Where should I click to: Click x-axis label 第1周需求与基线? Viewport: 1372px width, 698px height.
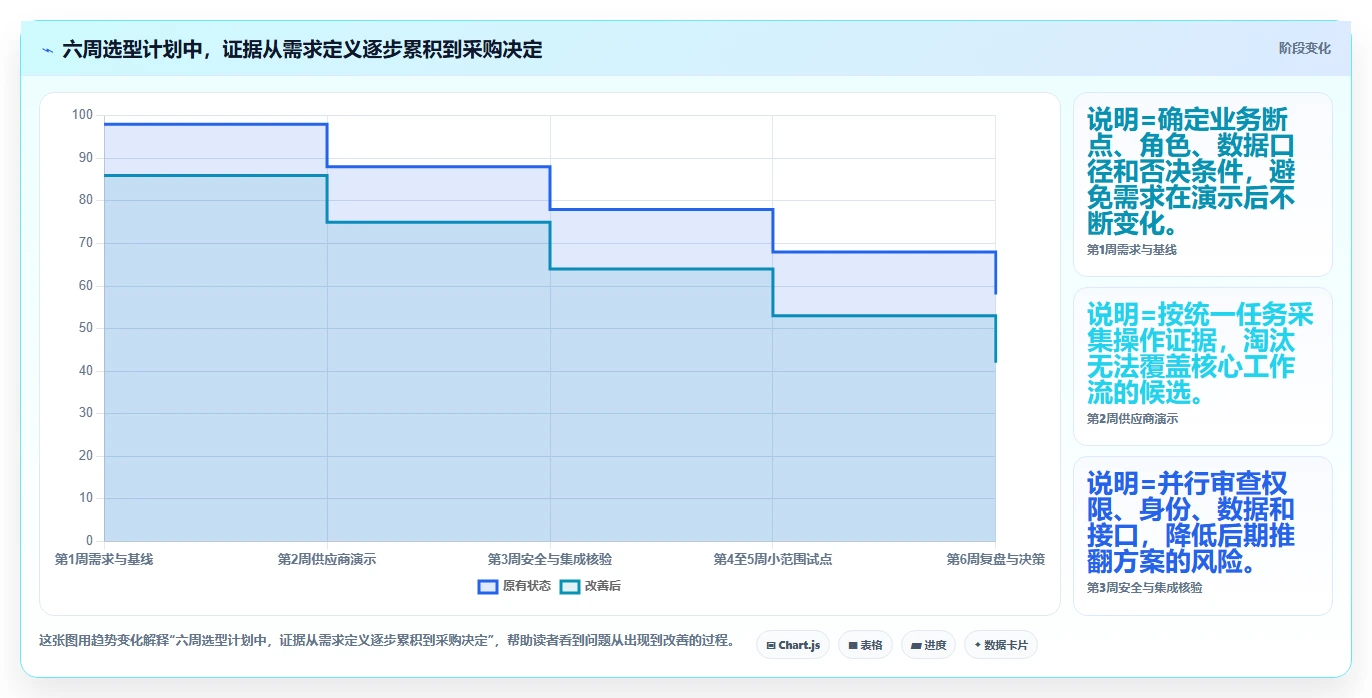[x=104, y=559]
